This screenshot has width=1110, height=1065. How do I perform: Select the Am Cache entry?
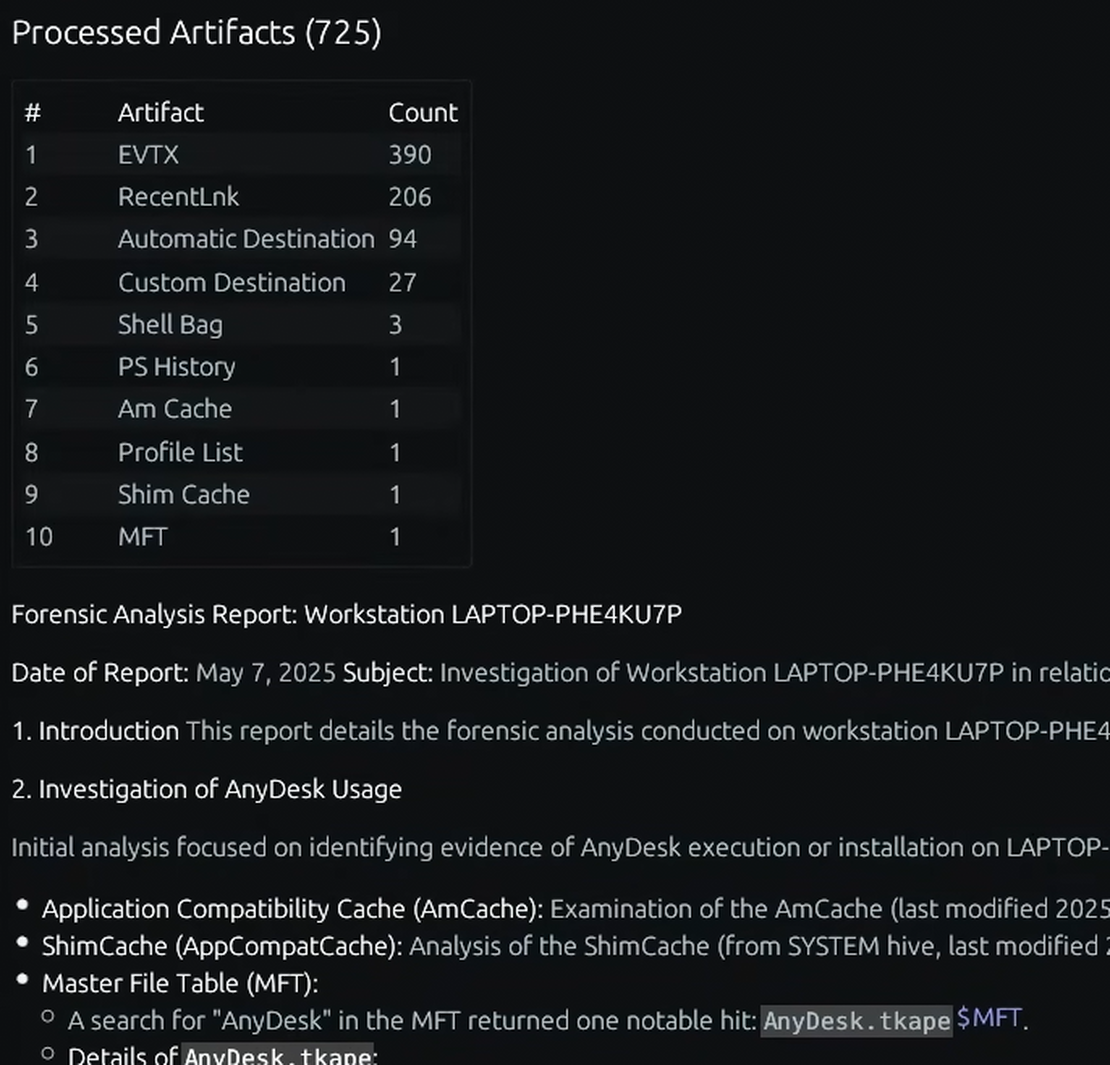[241, 409]
